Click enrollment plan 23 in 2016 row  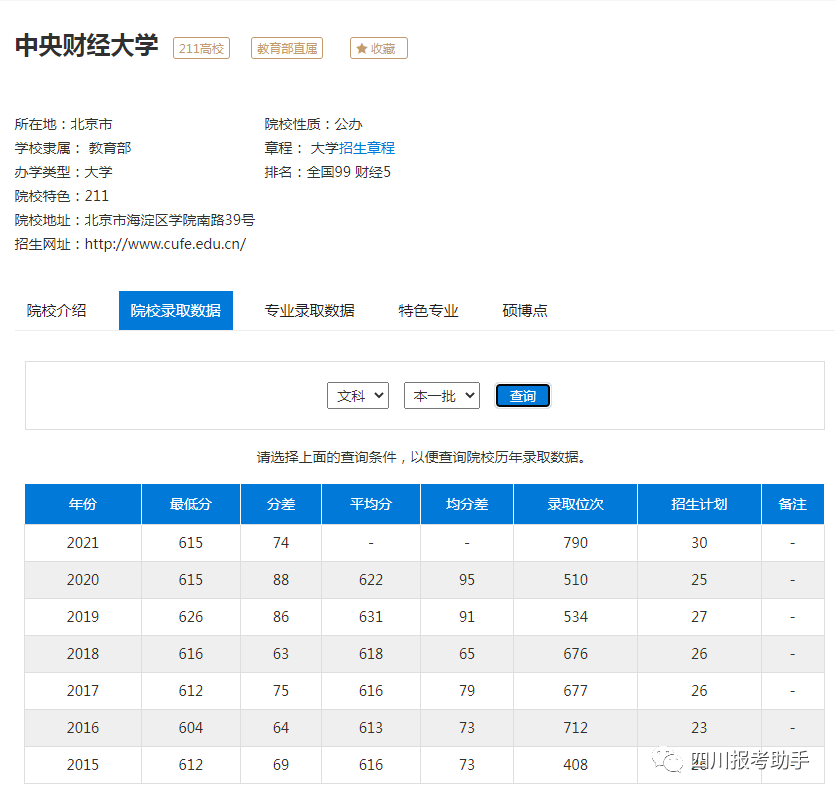click(x=699, y=728)
